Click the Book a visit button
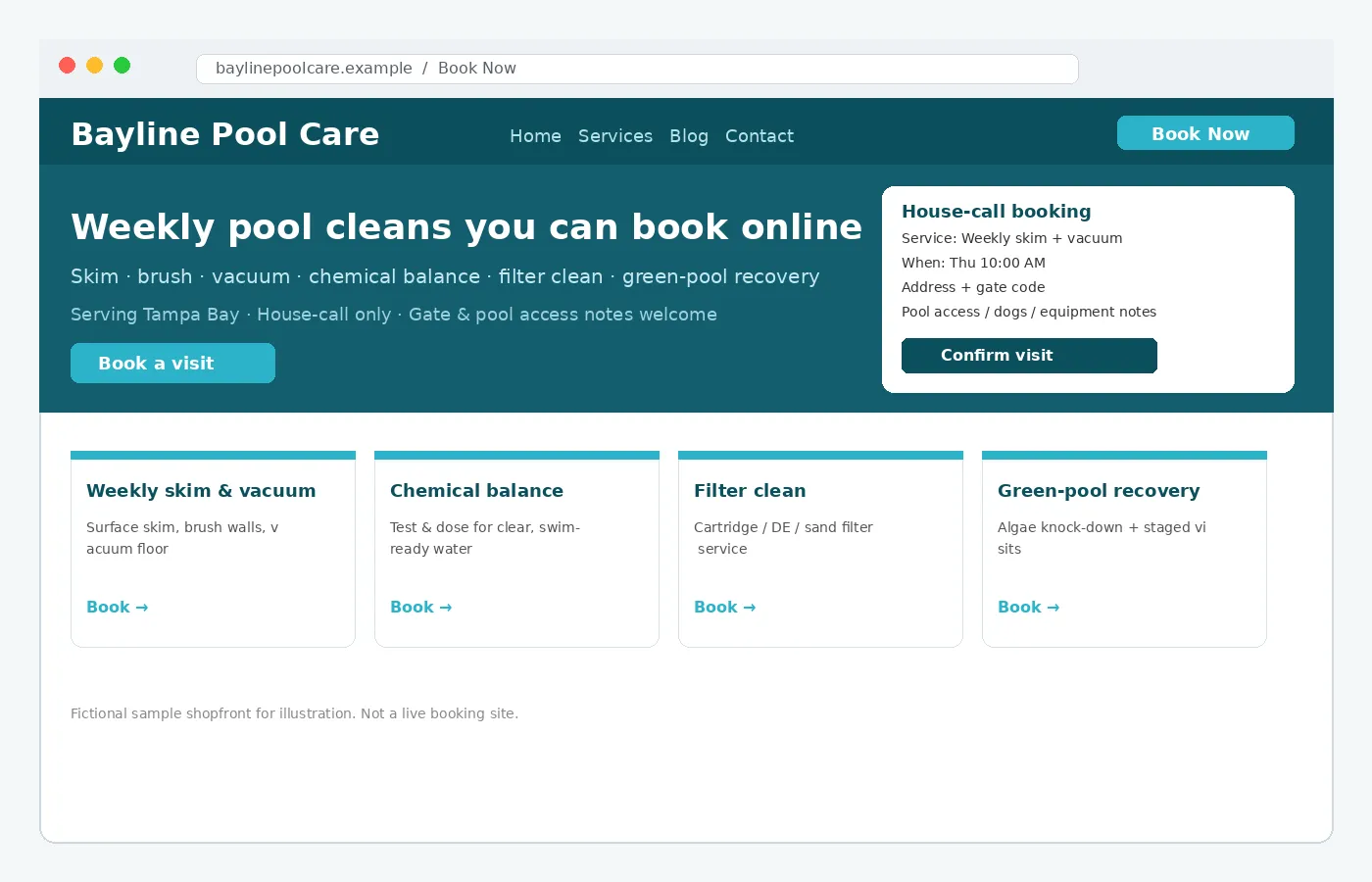Screen dimensions: 1372x882 click(x=172, y=364)
